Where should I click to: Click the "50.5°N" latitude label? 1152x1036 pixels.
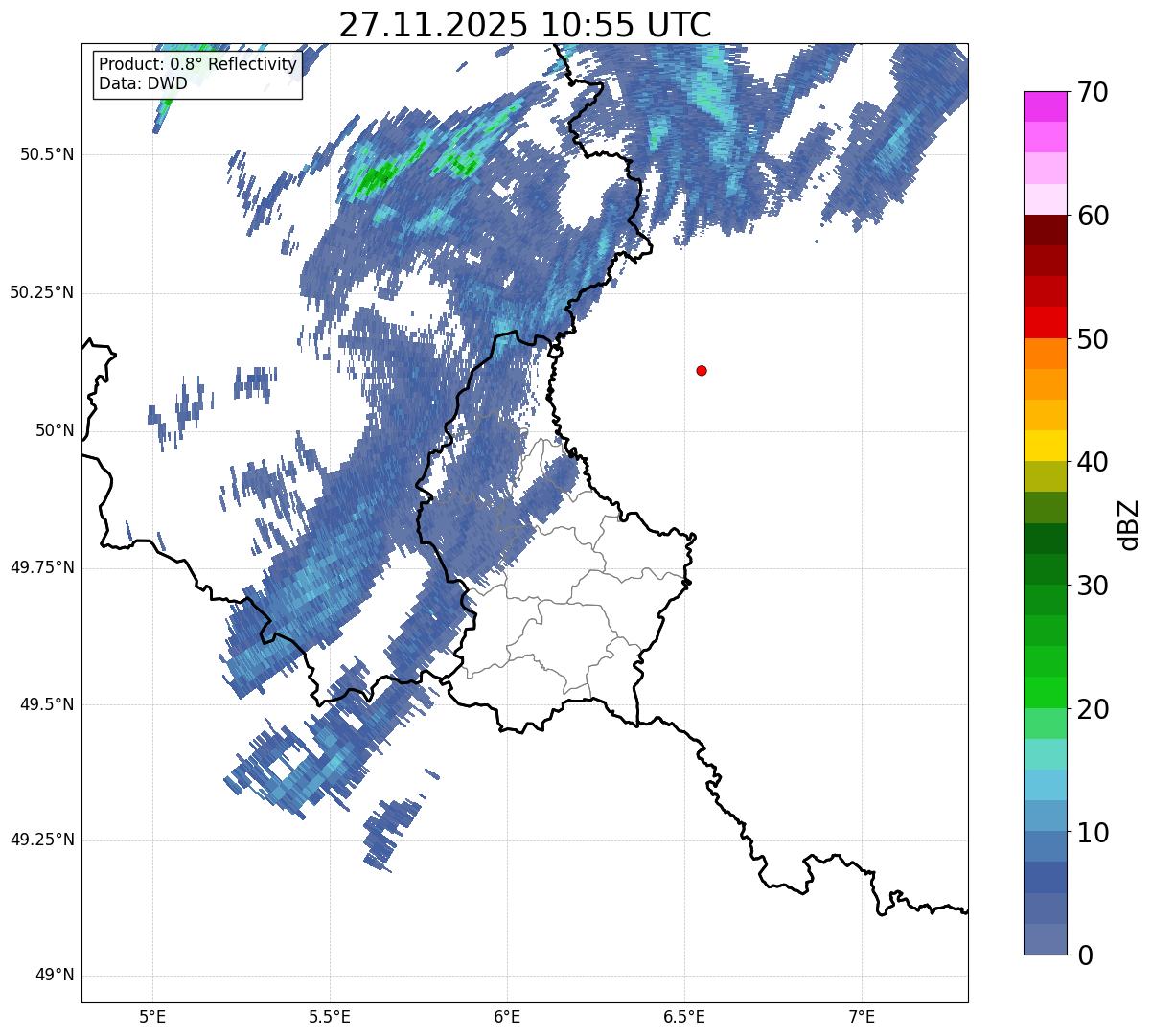[47, 155]
